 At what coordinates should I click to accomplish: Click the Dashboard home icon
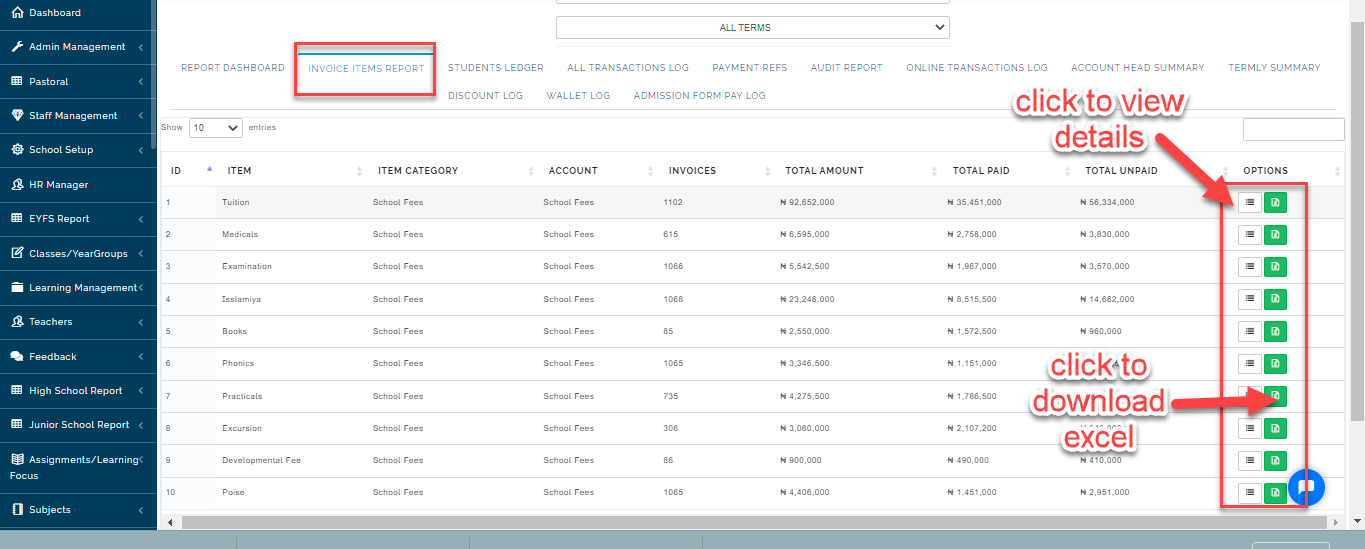(17, 13)
